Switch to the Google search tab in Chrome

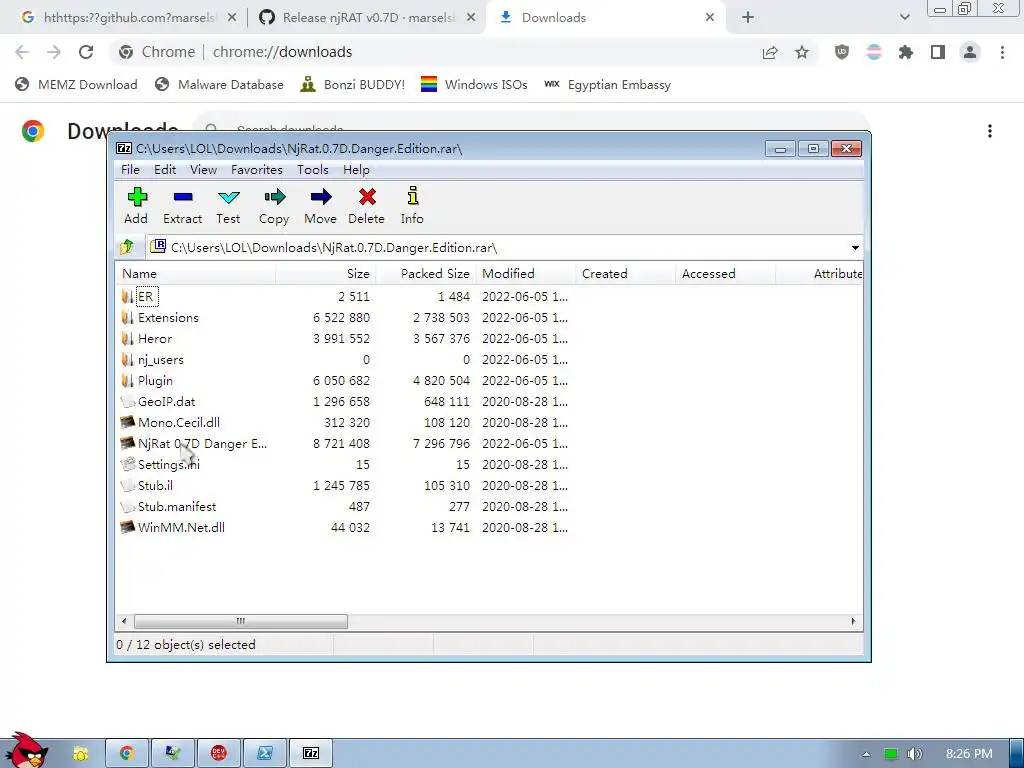pos(129,18)
